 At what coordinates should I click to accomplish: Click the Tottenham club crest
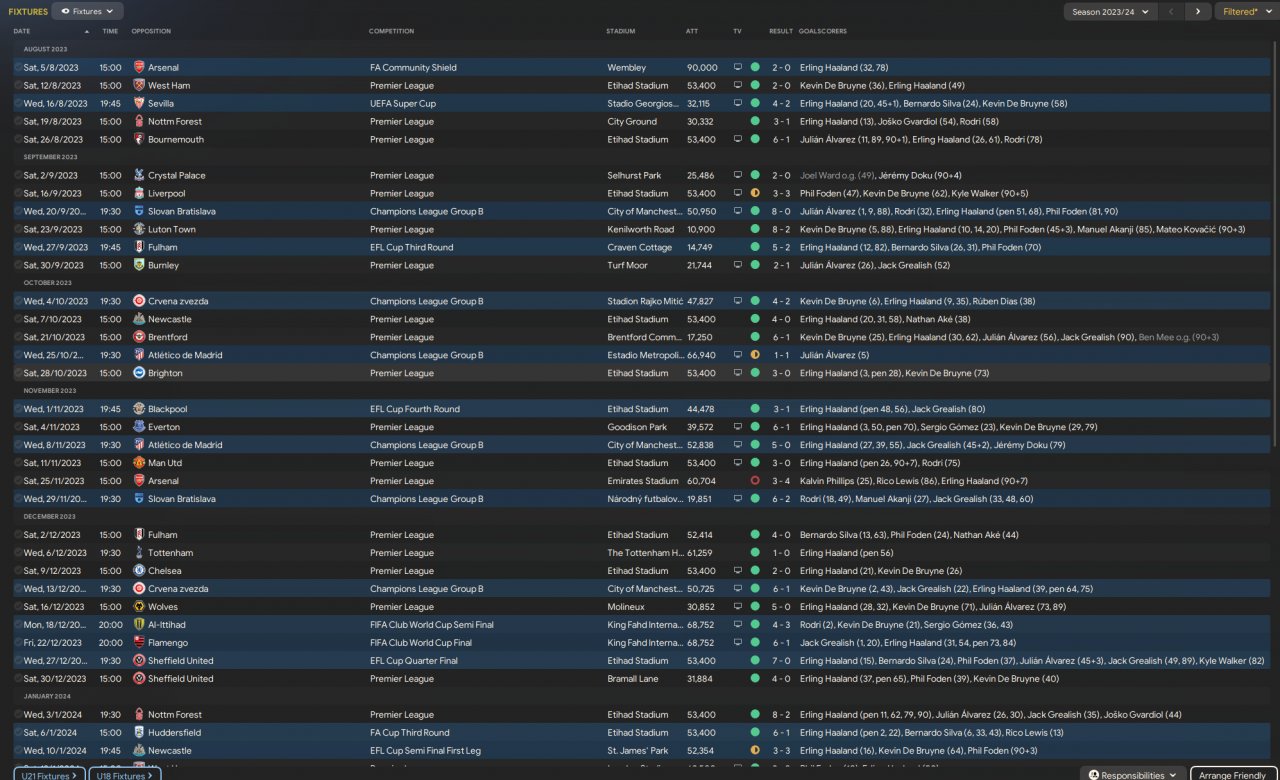point(139,553)
